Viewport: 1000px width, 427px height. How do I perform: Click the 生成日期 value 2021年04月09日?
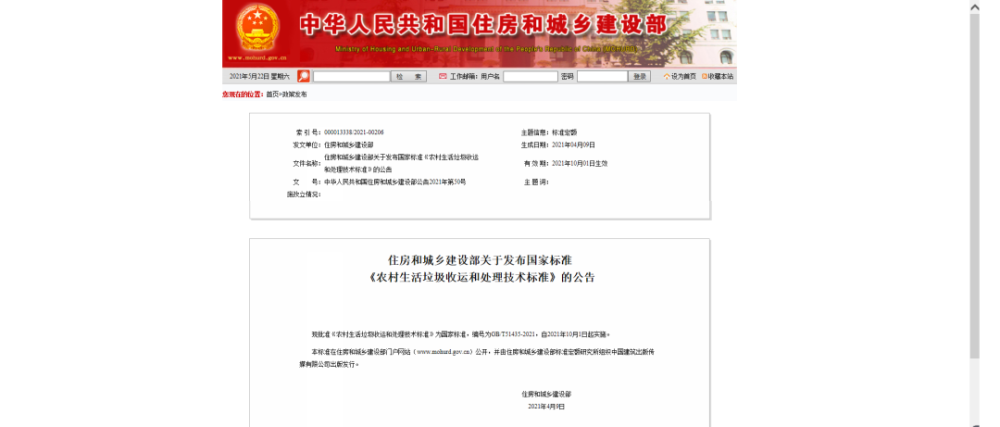(x=573, y=145)
